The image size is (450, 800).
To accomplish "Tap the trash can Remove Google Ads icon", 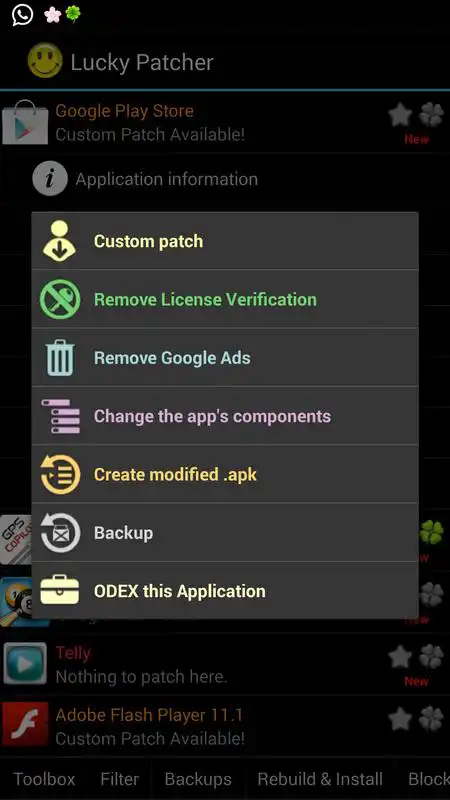I will tap(60, 357).
